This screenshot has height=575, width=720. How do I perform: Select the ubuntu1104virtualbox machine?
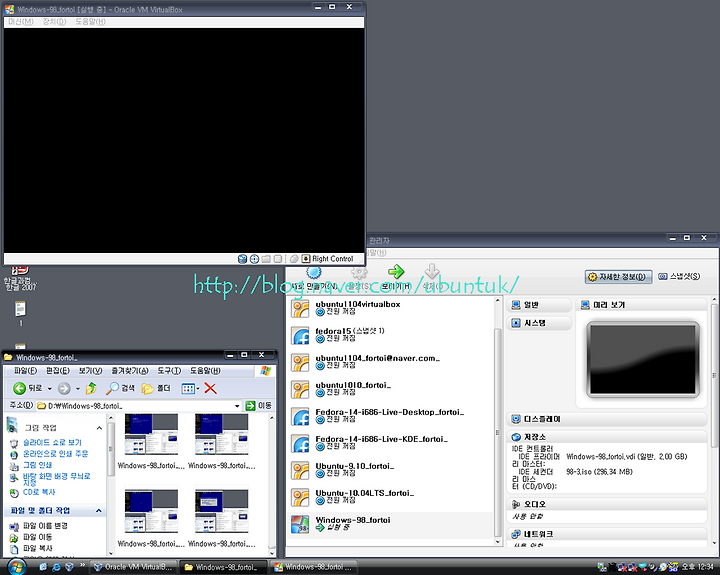point(390,308)
